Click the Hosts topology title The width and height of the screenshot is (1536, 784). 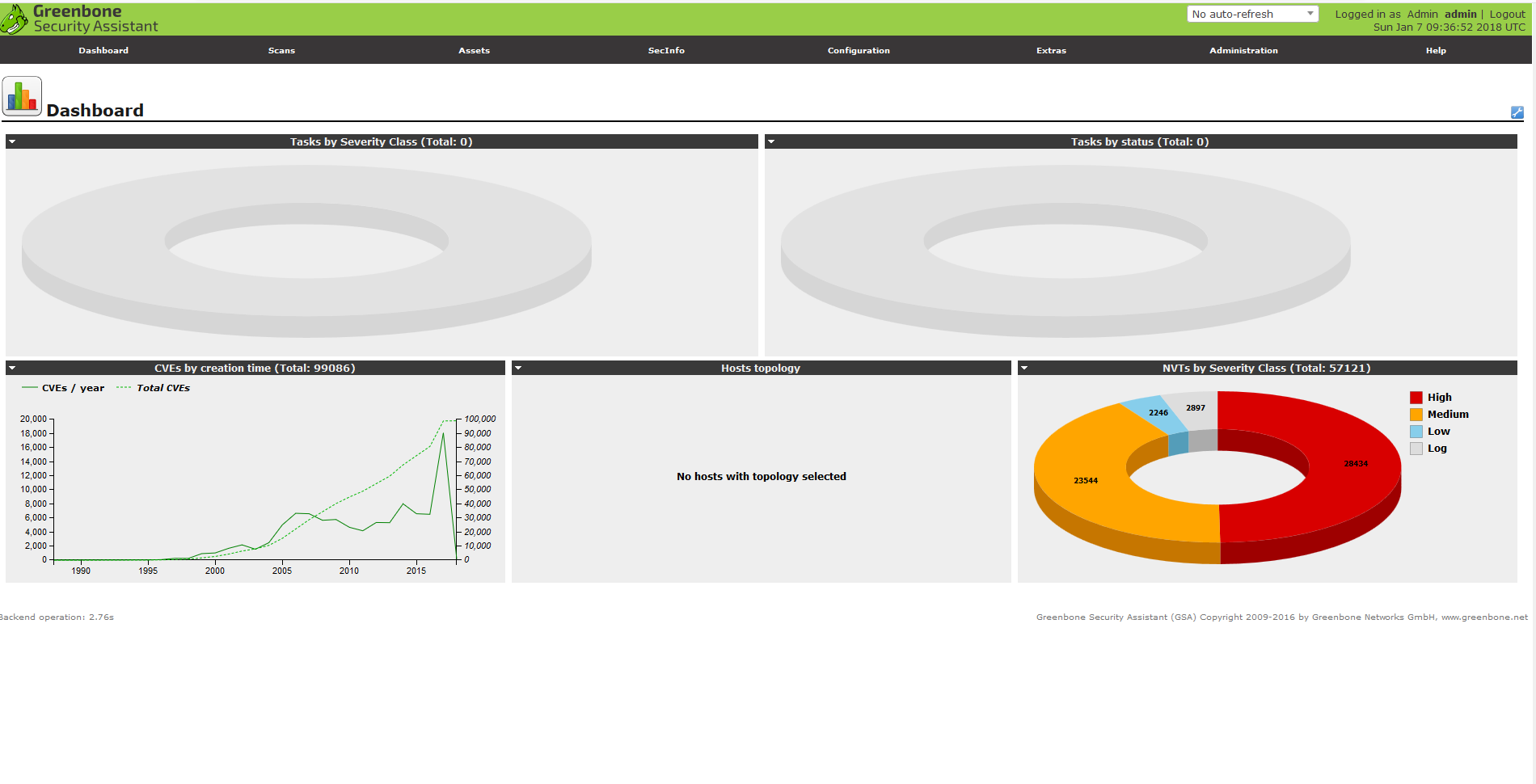tap(761, 368)
